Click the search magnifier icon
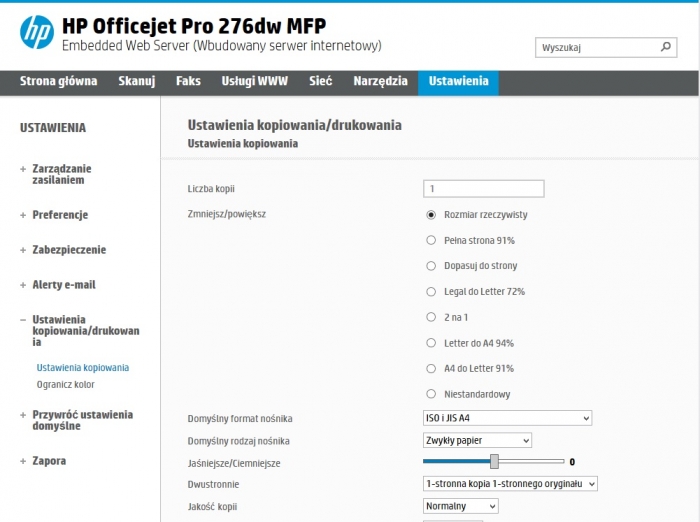 [x=666, y=47]
